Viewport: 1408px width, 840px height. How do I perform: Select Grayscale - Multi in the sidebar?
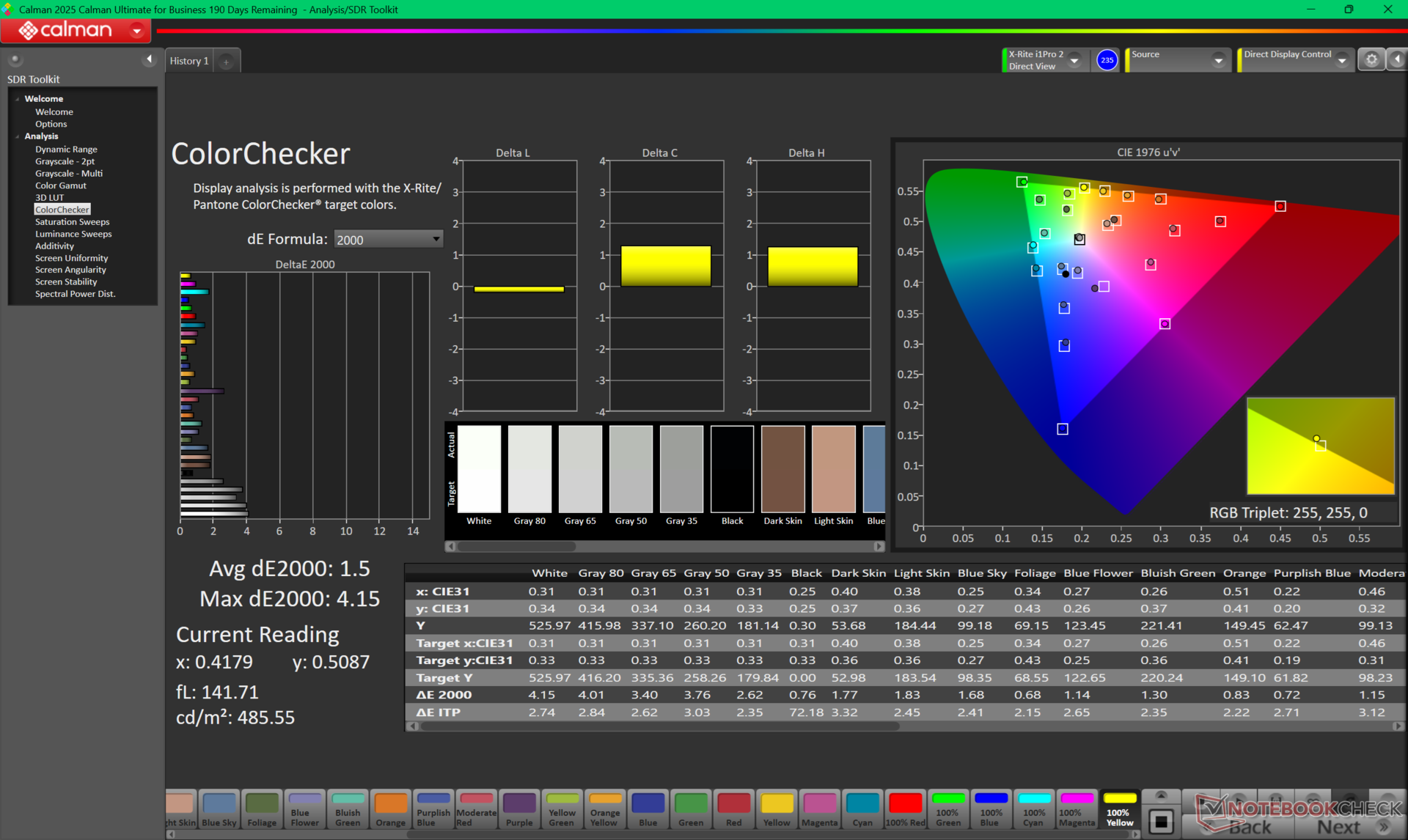[69, 174]
